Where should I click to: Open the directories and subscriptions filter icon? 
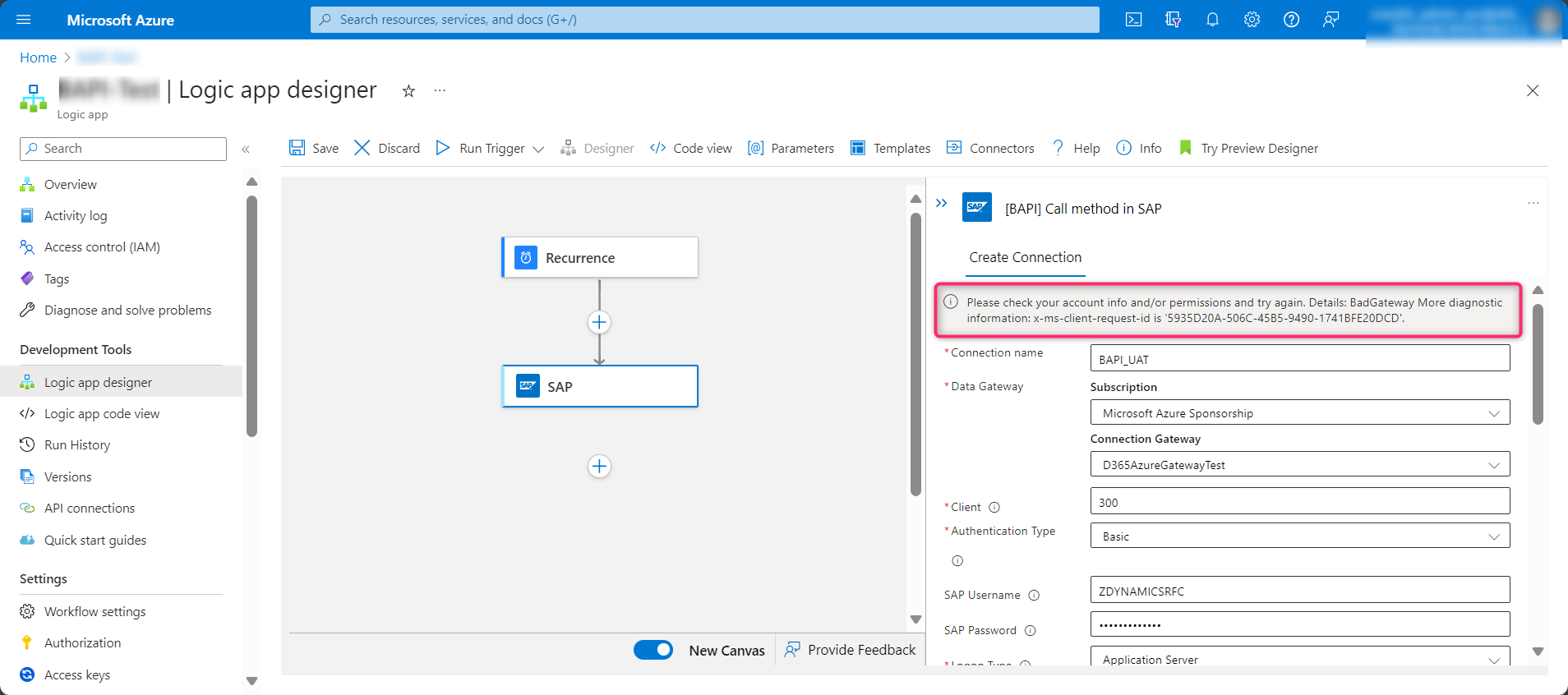click(x=1173, y=20)
